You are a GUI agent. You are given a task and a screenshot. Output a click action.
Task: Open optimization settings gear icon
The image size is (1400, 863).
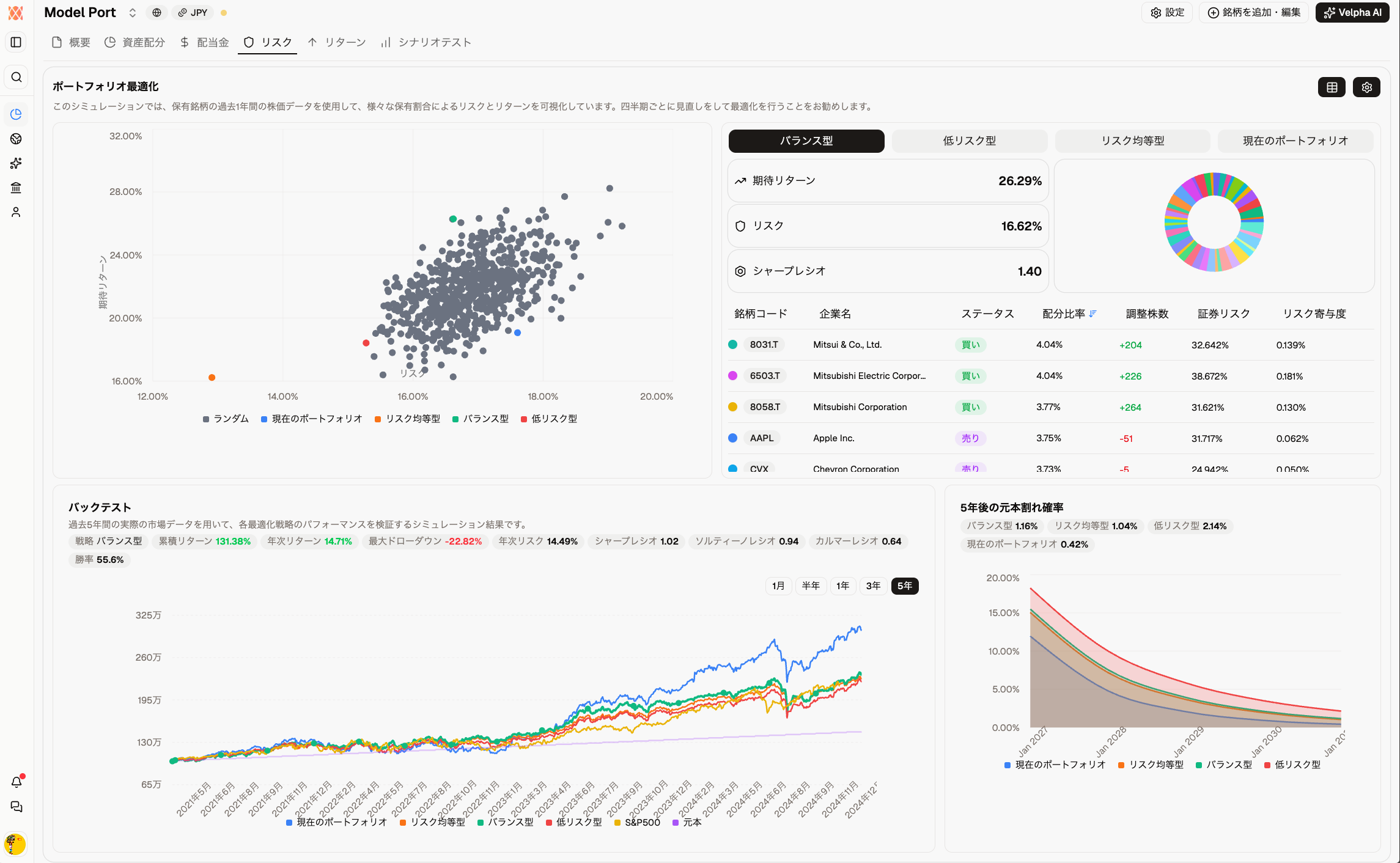point(1366,87)
